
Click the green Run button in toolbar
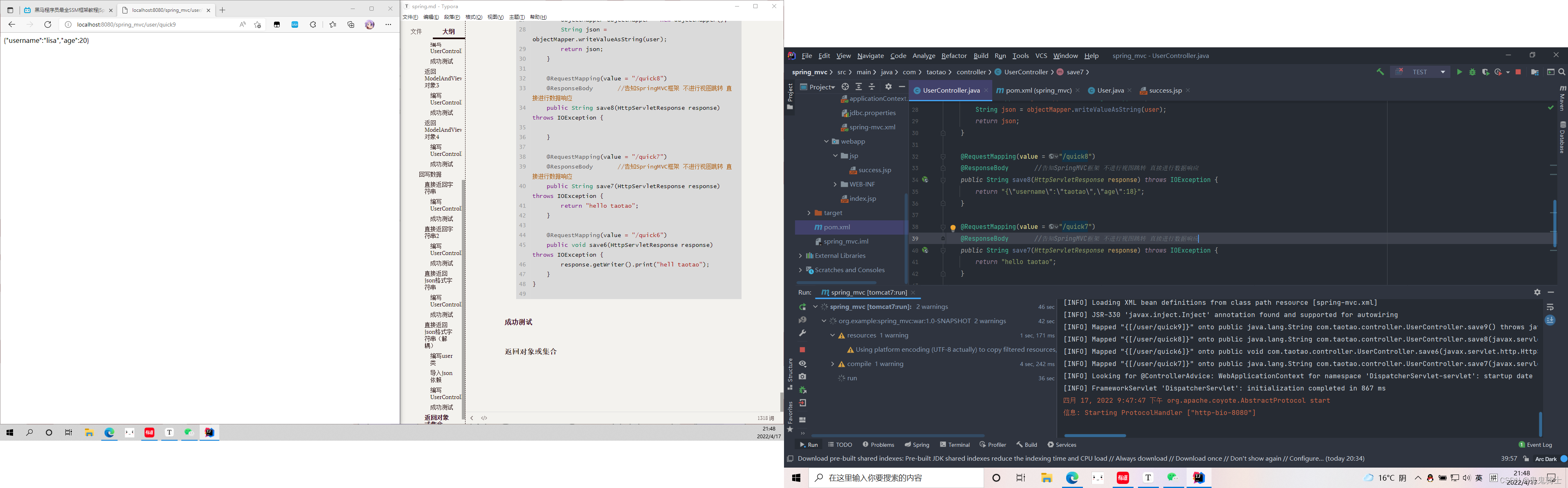pyautogui.click(x=1459, y=72)
